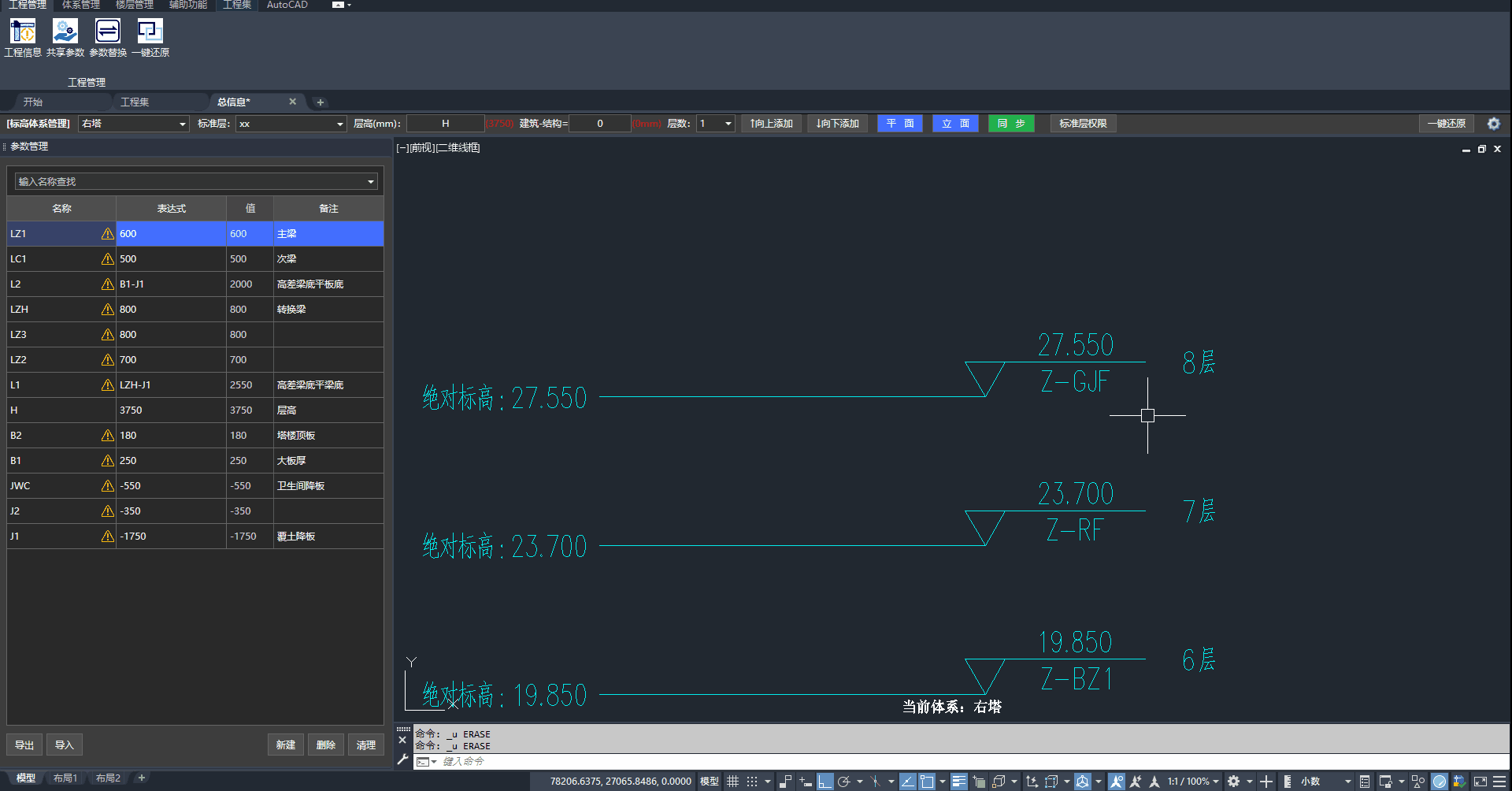Open settings gear at toolbar right end

(x=1493, y=124)
